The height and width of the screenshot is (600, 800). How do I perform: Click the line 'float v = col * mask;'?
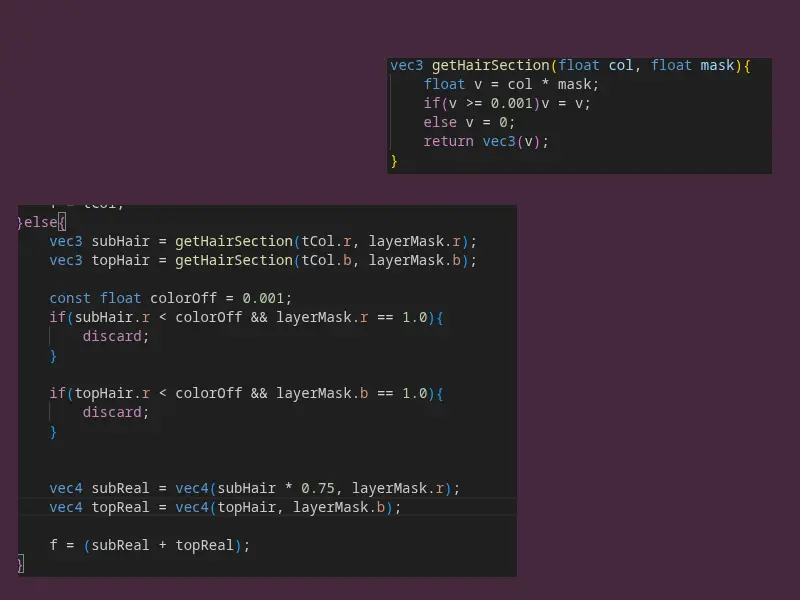click(x=511, y=84)
